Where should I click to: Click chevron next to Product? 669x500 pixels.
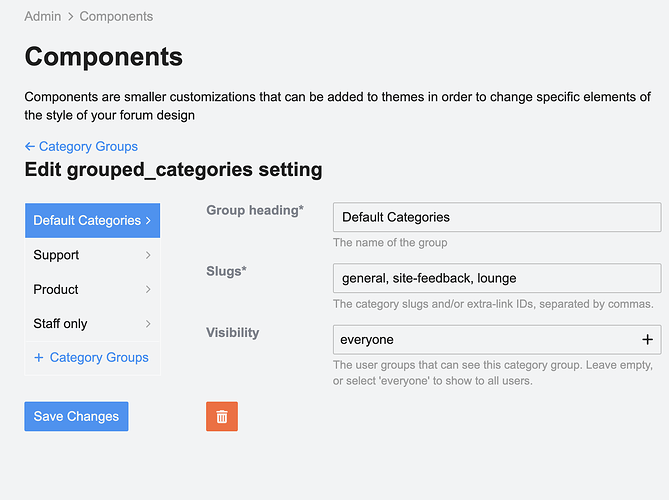pos(148,289)
